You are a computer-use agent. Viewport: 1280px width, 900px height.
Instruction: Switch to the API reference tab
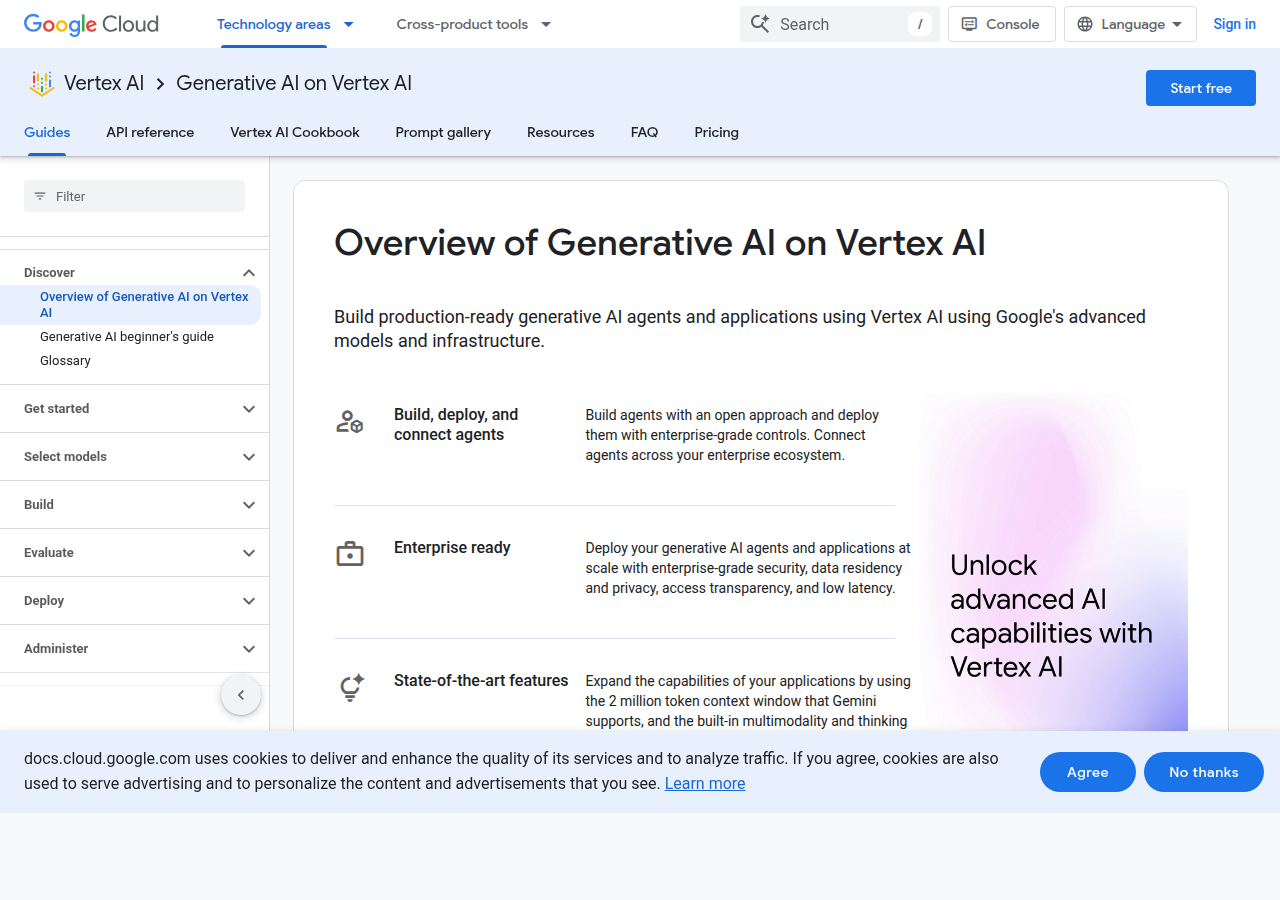point(150,132)
